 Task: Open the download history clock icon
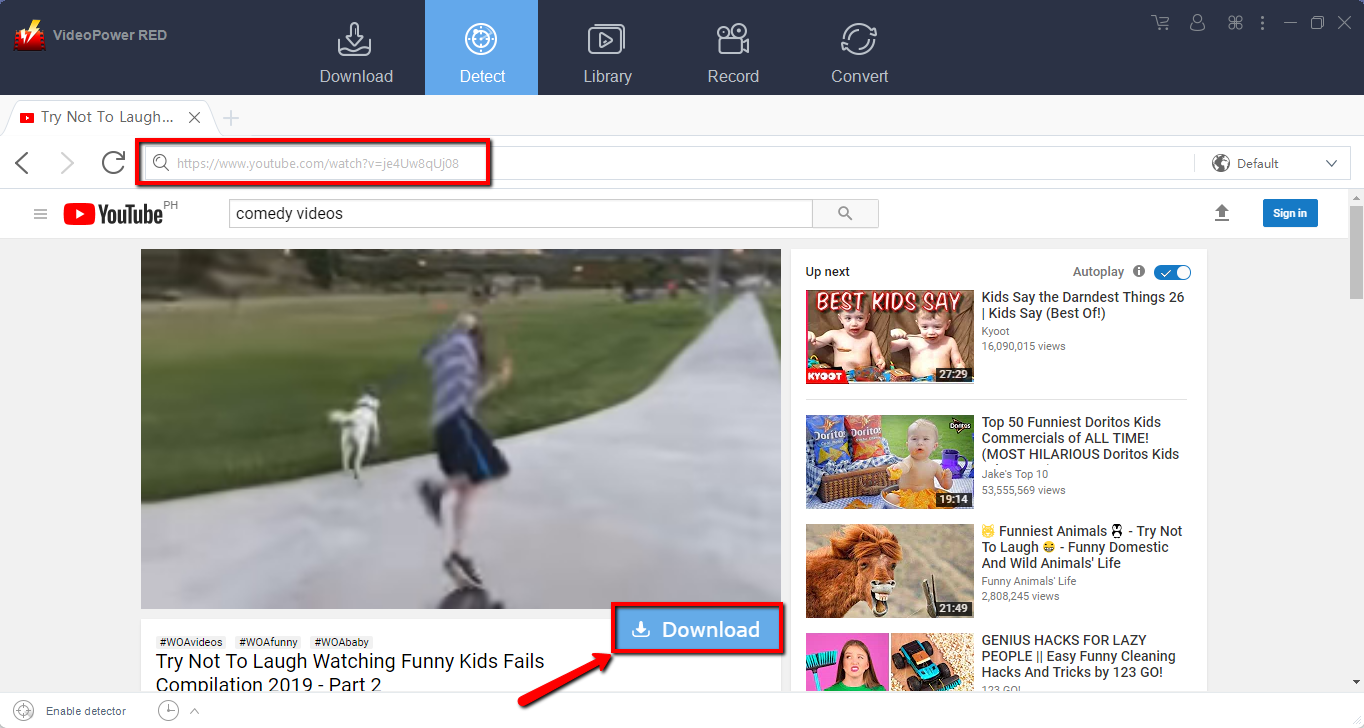coord(168,711)
